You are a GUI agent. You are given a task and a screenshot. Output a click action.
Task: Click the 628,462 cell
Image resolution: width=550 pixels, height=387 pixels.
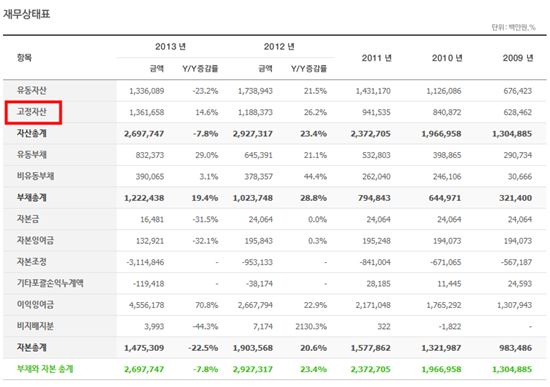(518, 113)
